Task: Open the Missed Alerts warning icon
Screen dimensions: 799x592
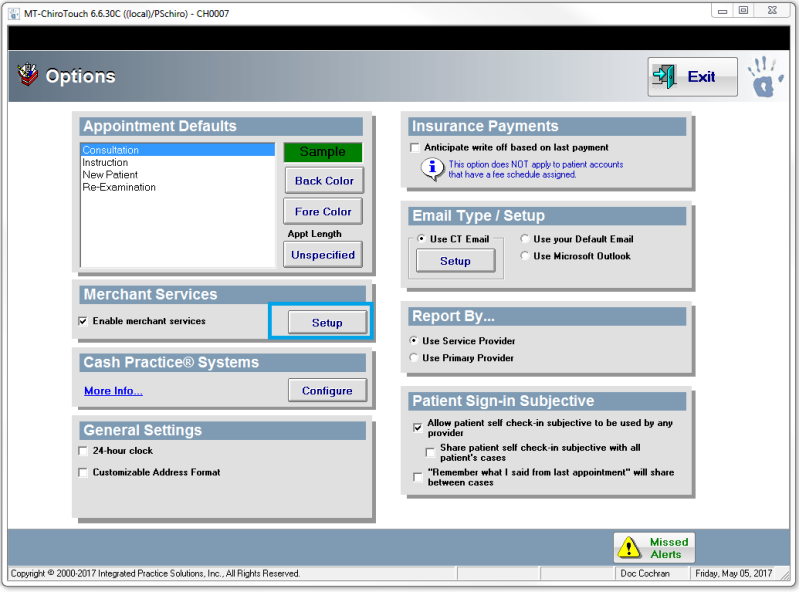Action: tap(629, 548)
